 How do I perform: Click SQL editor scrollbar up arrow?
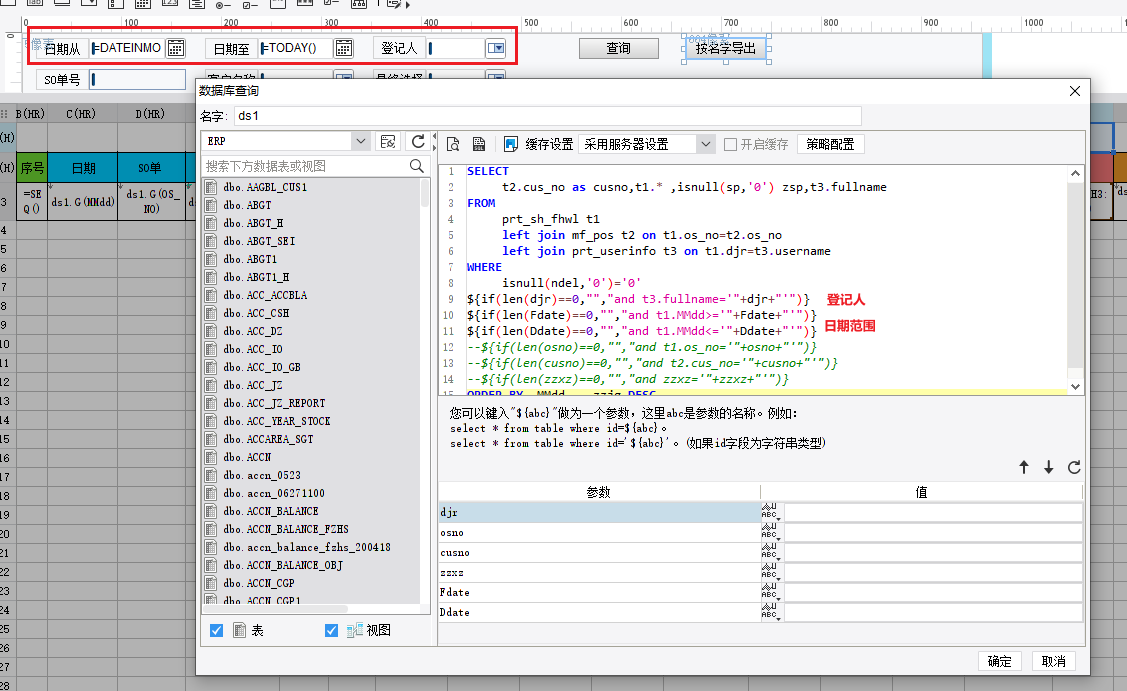point(1075,173)
